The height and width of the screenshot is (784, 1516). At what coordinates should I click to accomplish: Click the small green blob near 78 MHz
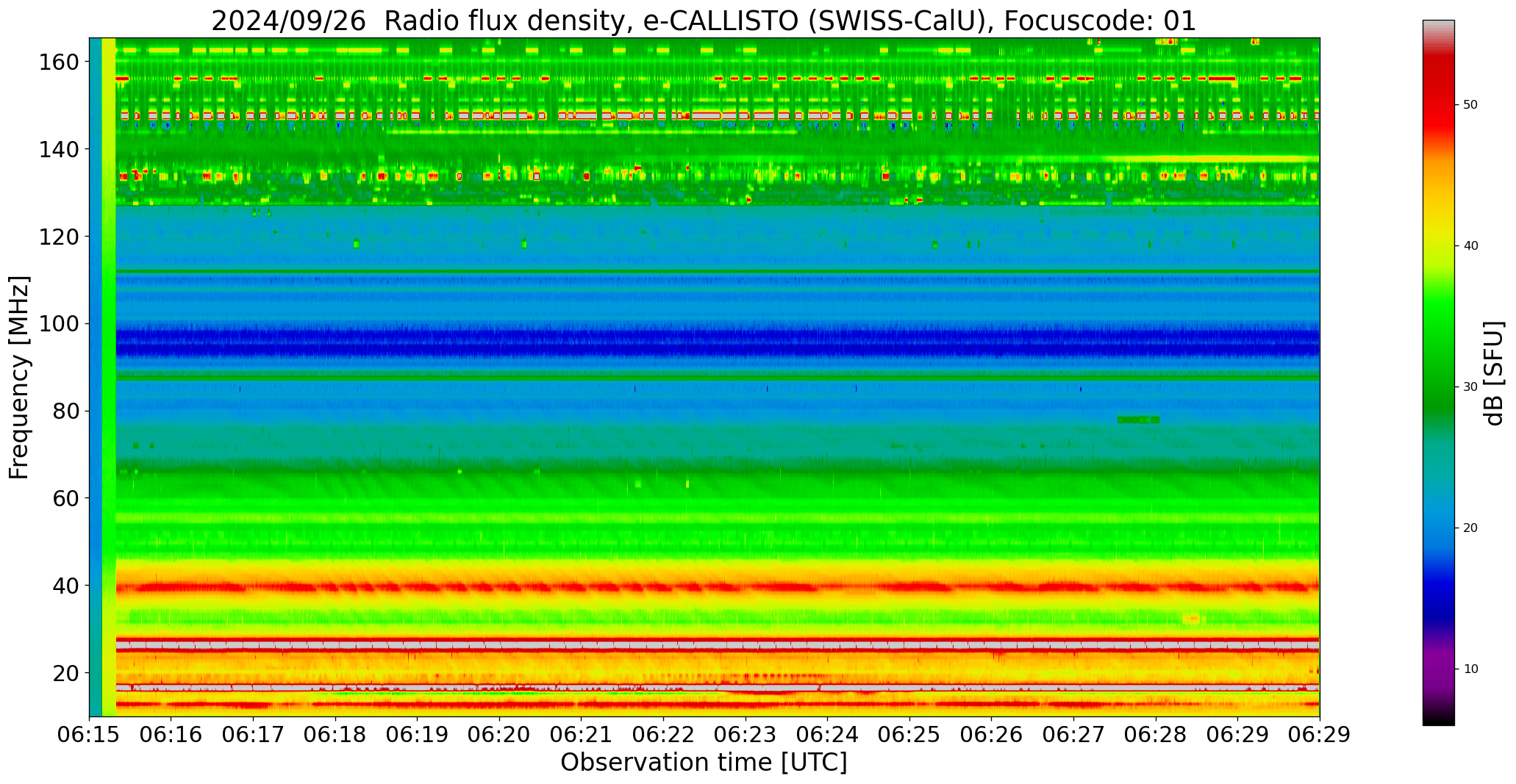pyautogui.click(x=1138, y=420)
